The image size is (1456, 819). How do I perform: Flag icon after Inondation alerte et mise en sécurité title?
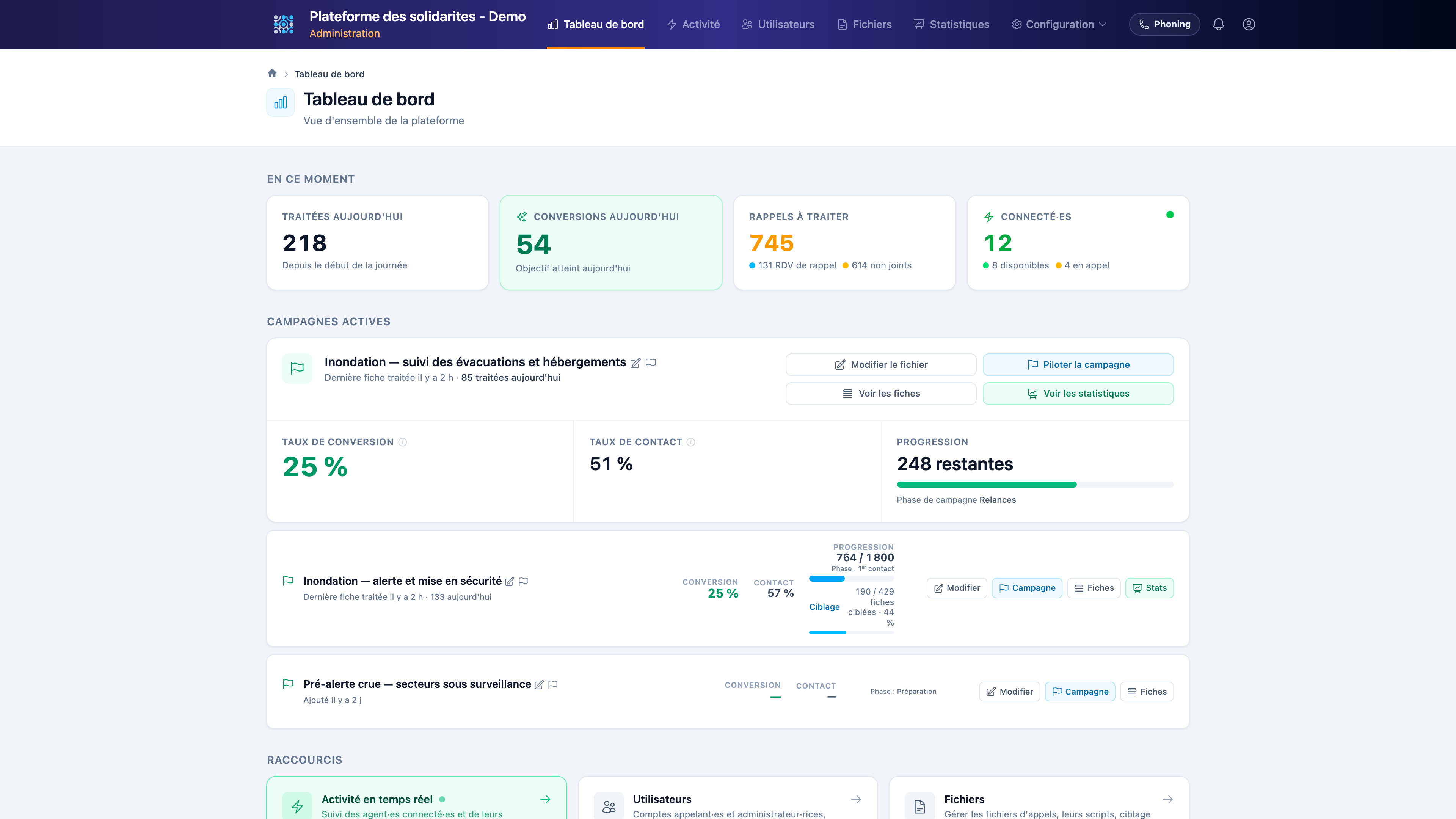pos(523,582)
